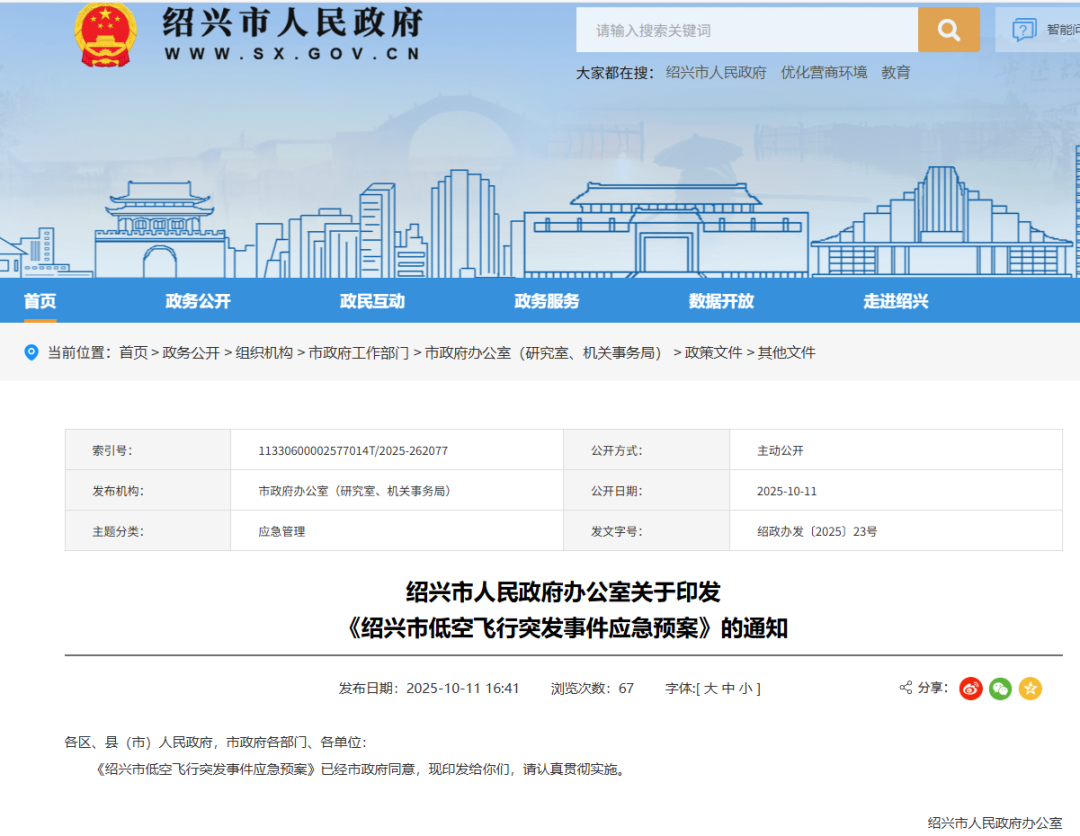The image size is (1080, 836).
Task: Open the smart Q&A chat icon
Action: [1024, 30]
